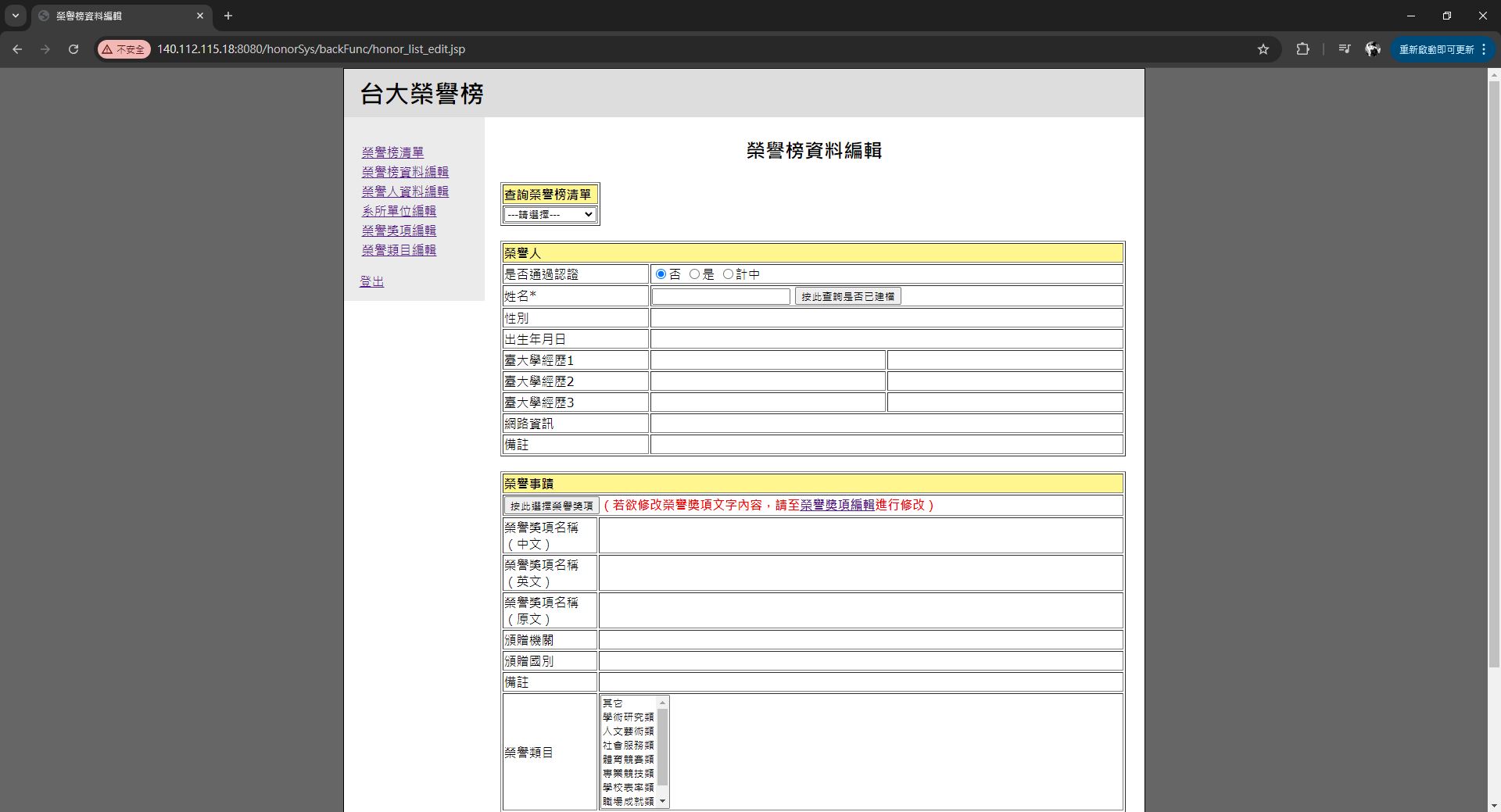Screen dimensions: 1501x812
Task: Click the 榮譽類目 row label
Action: 529,753
